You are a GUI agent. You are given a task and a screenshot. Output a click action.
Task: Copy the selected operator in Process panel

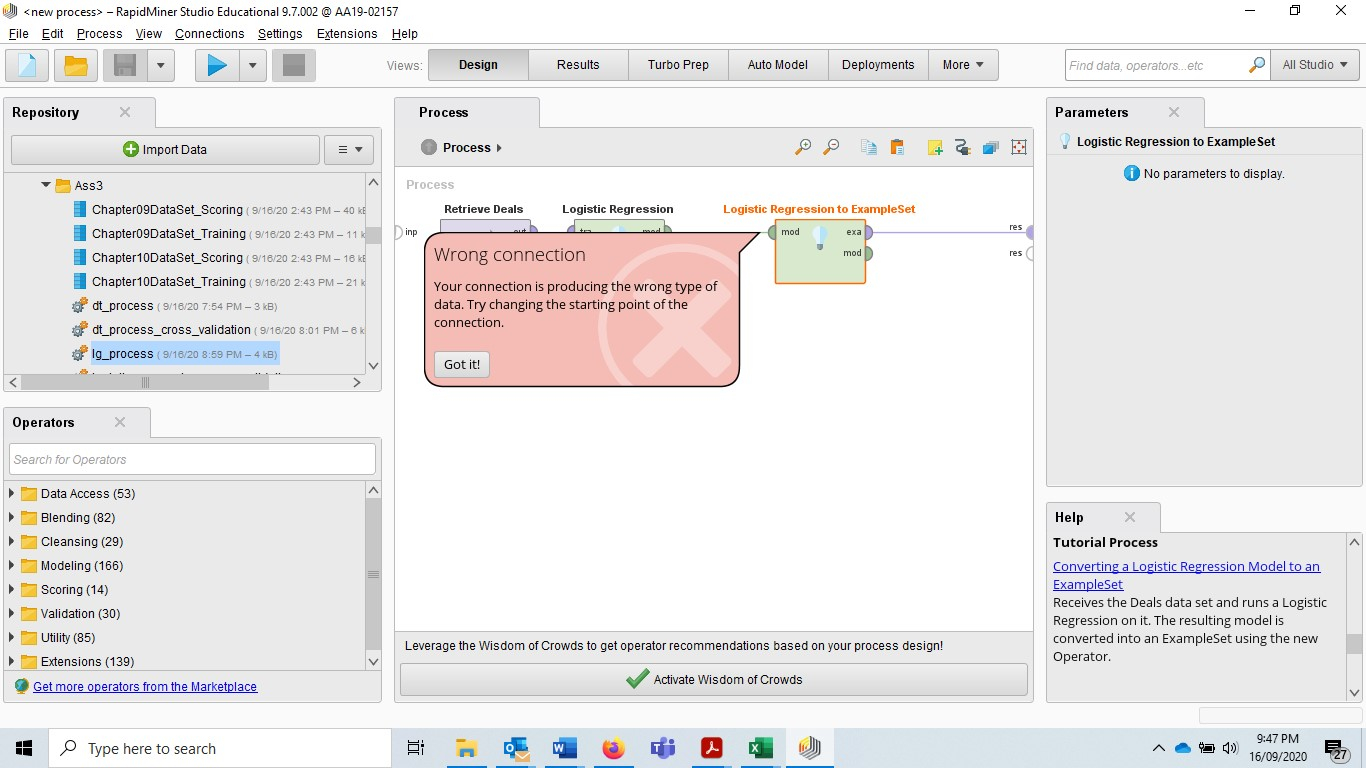pyautogui.click(x=869, y=147)
